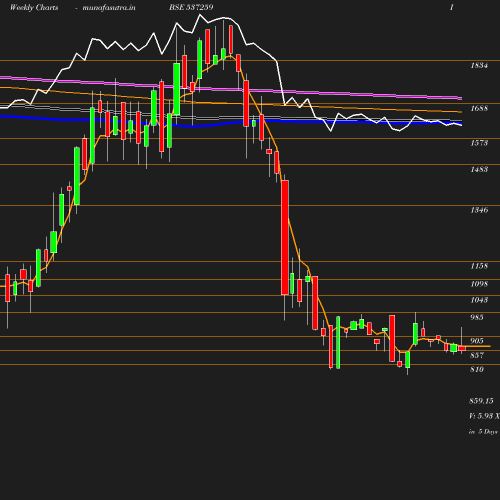500x500 pixels.
Task: Click the 1834 price level label
Action: tap(479, 65)
